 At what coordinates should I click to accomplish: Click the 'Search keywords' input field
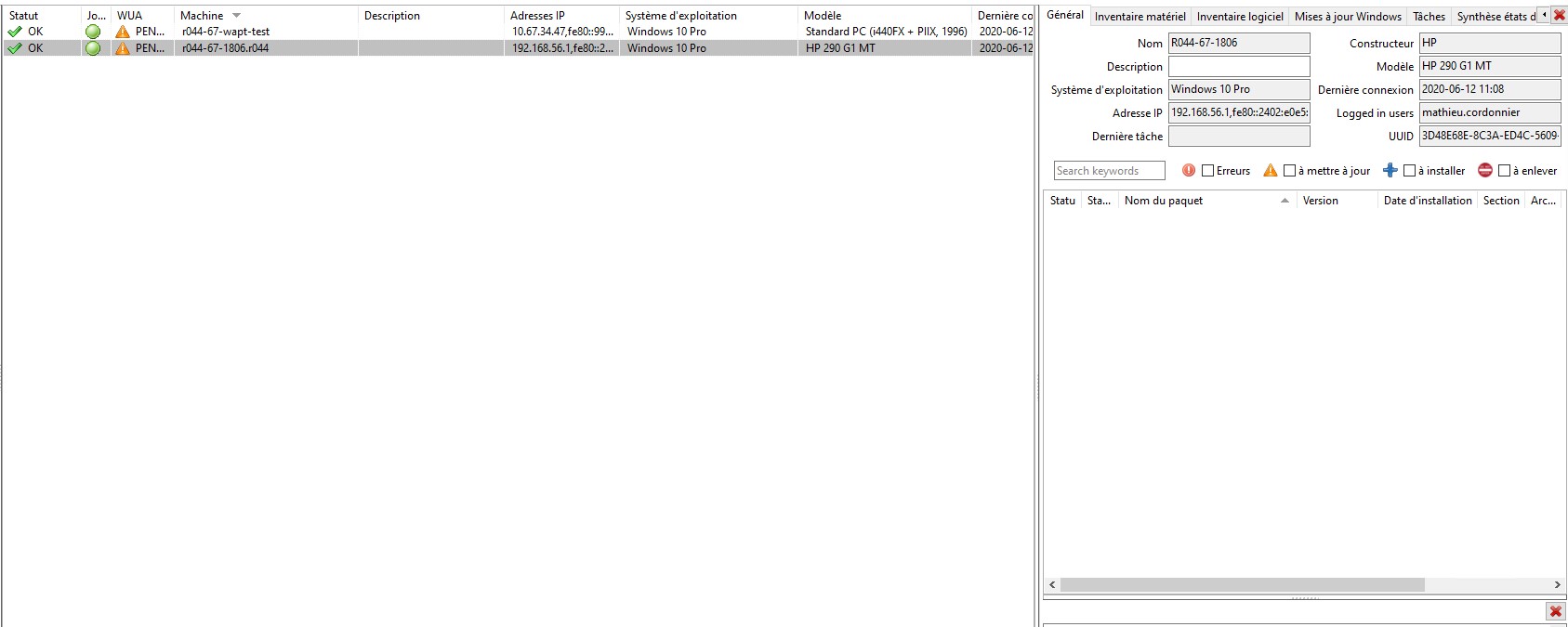1109,171
